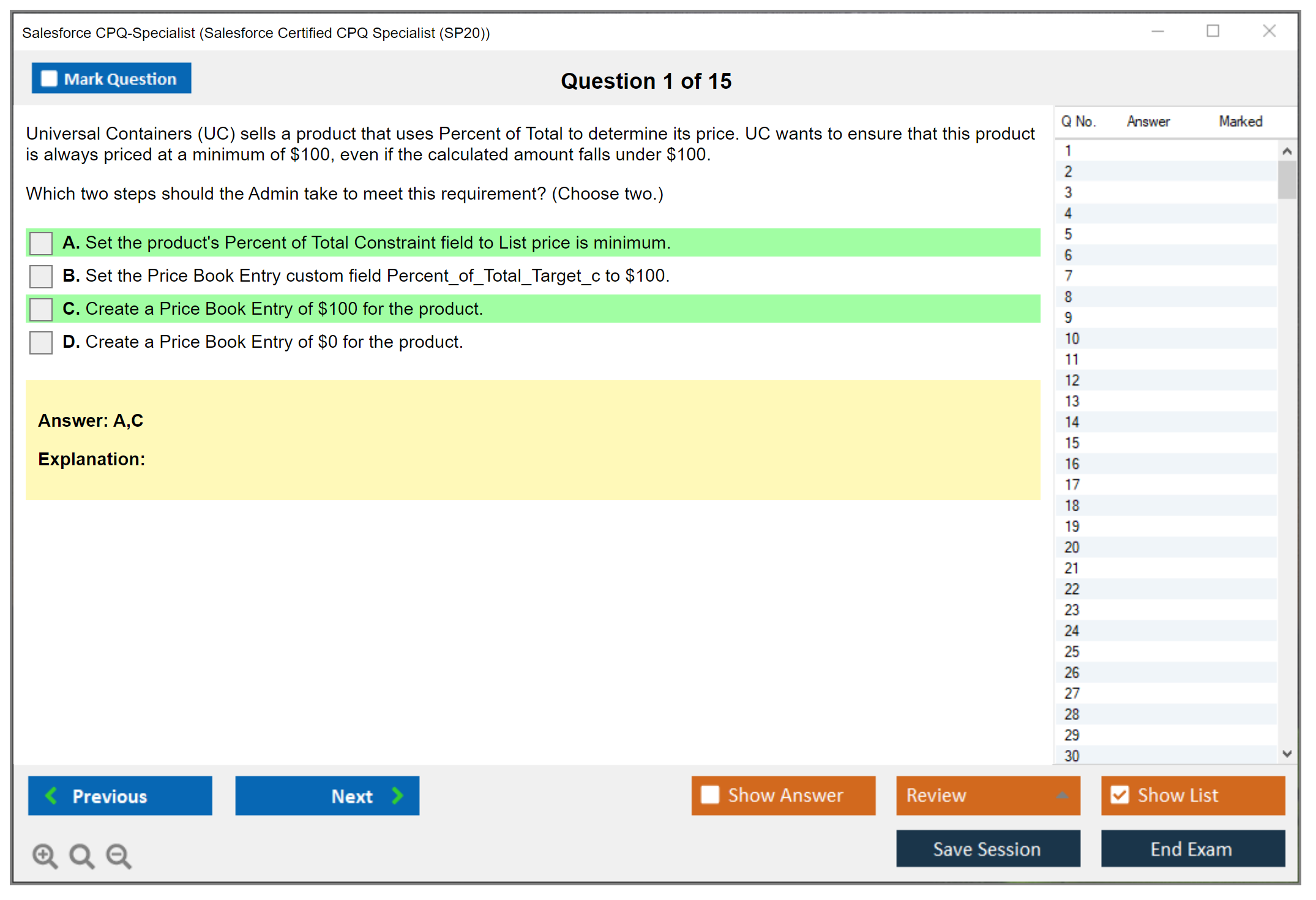The width and height of the screenshot is (1316, 900).
Task: Expand the Review dropdown arrow
Action: [1062, 795]
